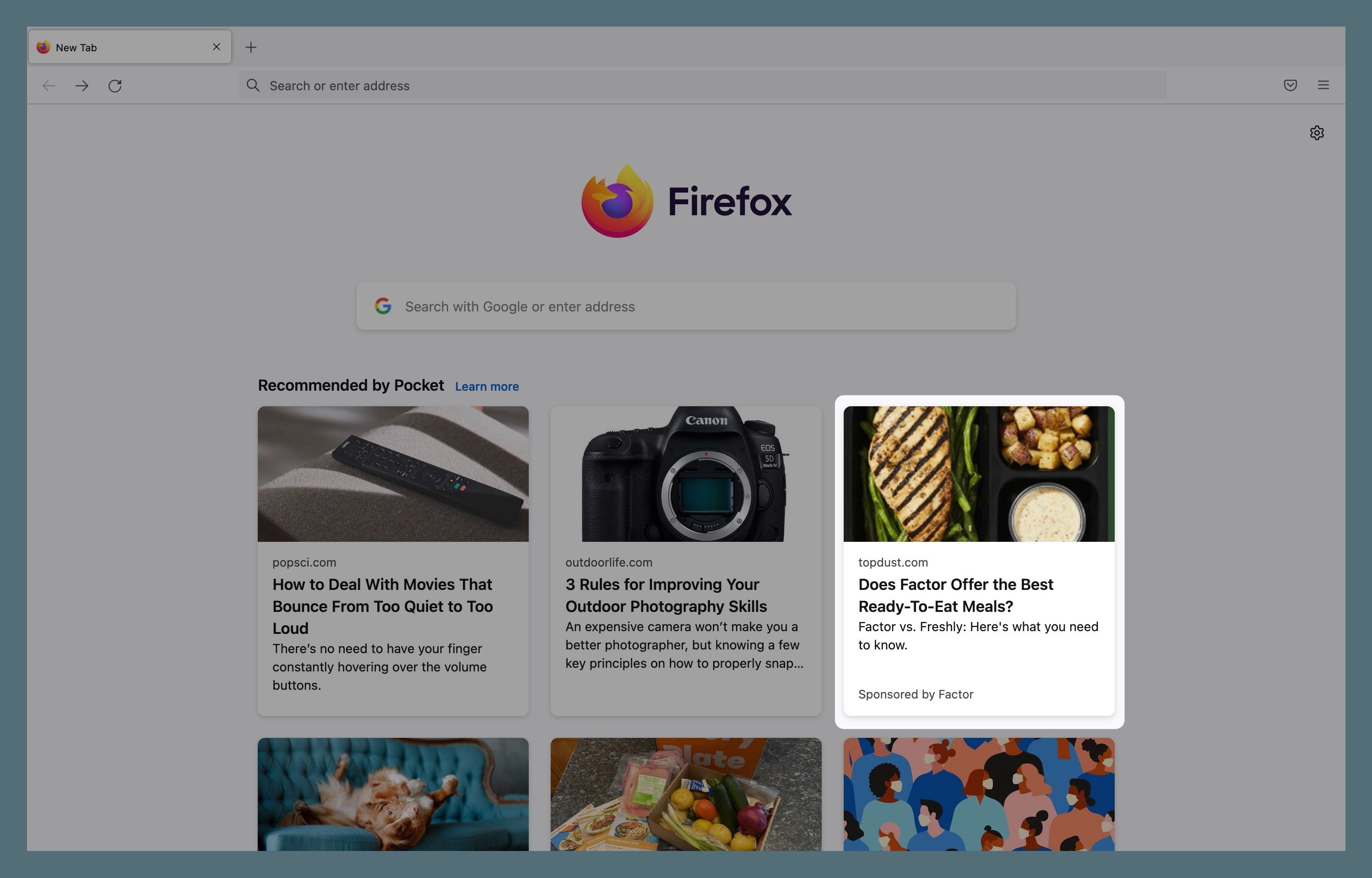Open the vegetable box article thumbnail
Image resolution: width=1372 pixels, height=878 pixels.
[686, 794]
